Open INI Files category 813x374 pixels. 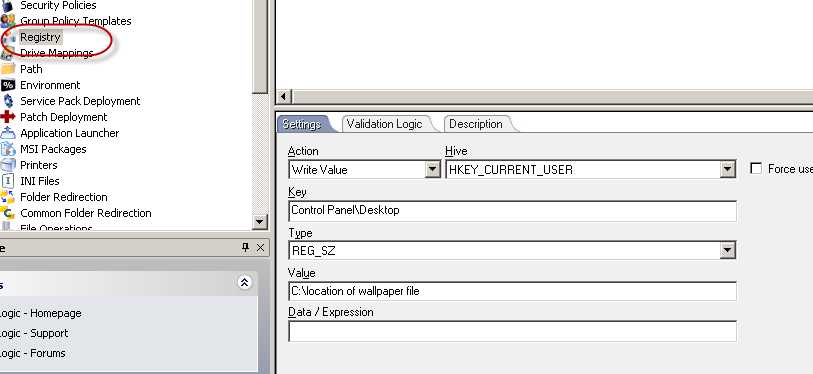pos(40,181)
